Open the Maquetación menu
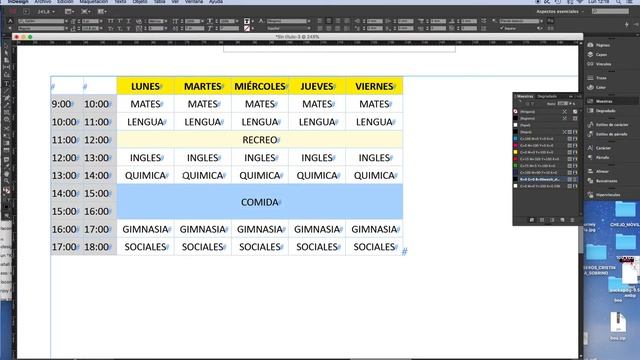 tap(94, 2)
